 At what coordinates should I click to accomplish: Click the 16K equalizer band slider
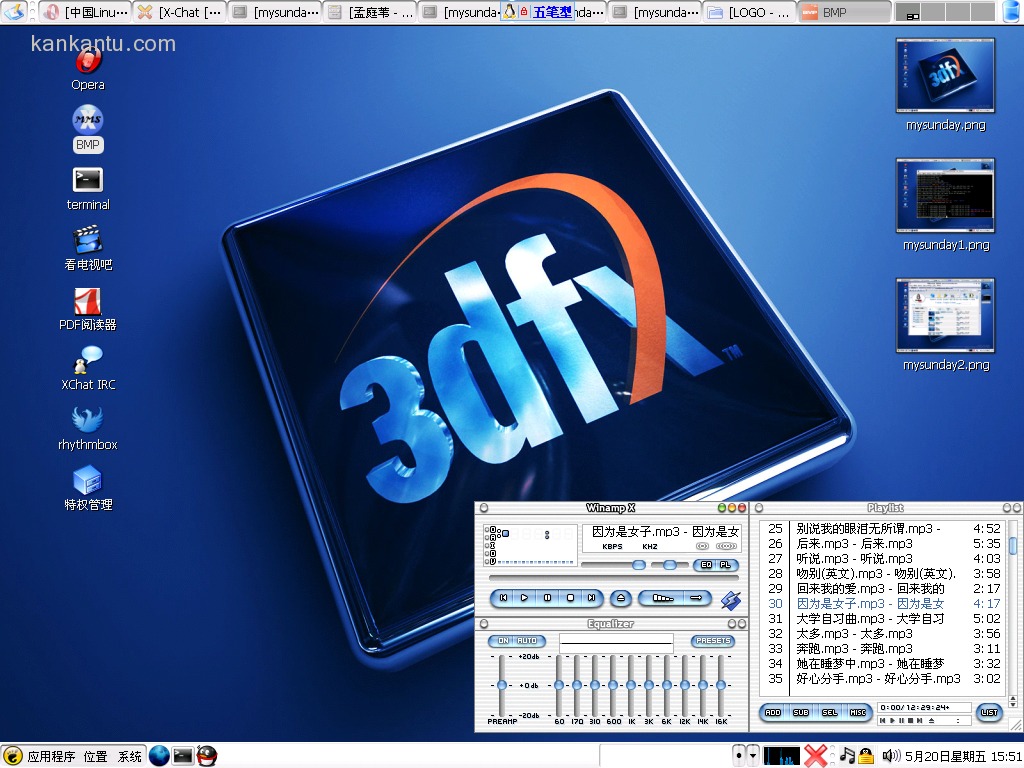click(721, 685)
